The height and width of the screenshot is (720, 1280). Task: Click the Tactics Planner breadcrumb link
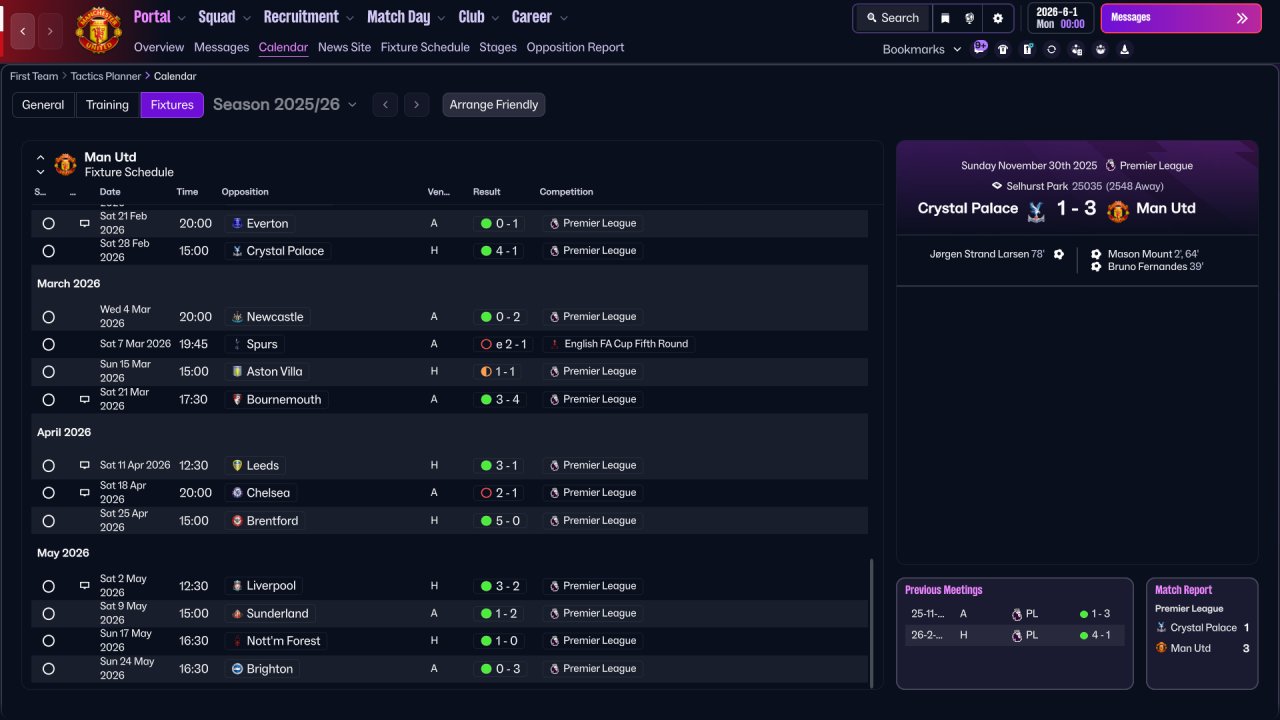(106, 76)
